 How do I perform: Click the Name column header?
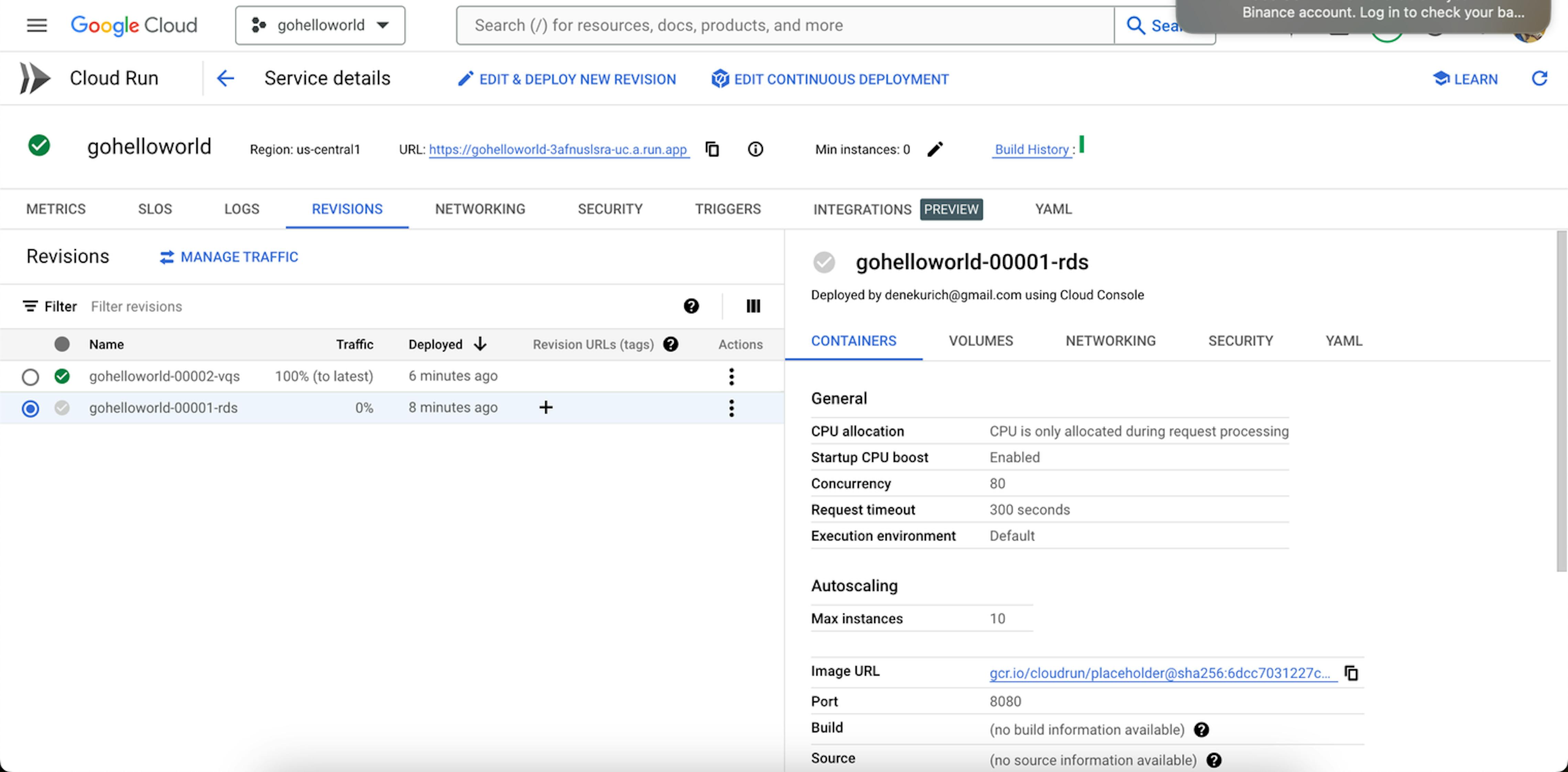pyautogui.click(x=107, y=344)
